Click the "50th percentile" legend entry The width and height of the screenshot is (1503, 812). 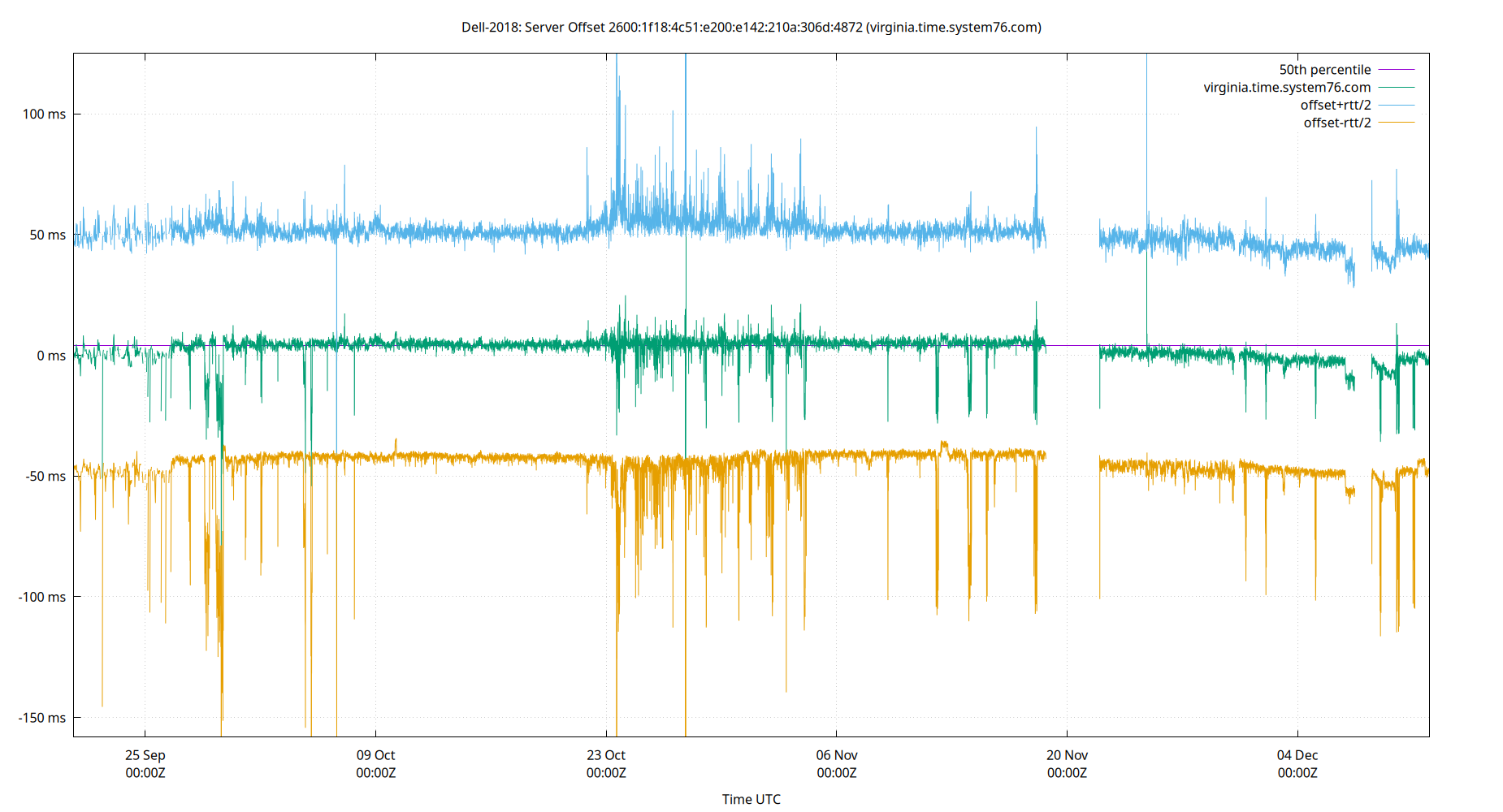tap(1324, 69)
